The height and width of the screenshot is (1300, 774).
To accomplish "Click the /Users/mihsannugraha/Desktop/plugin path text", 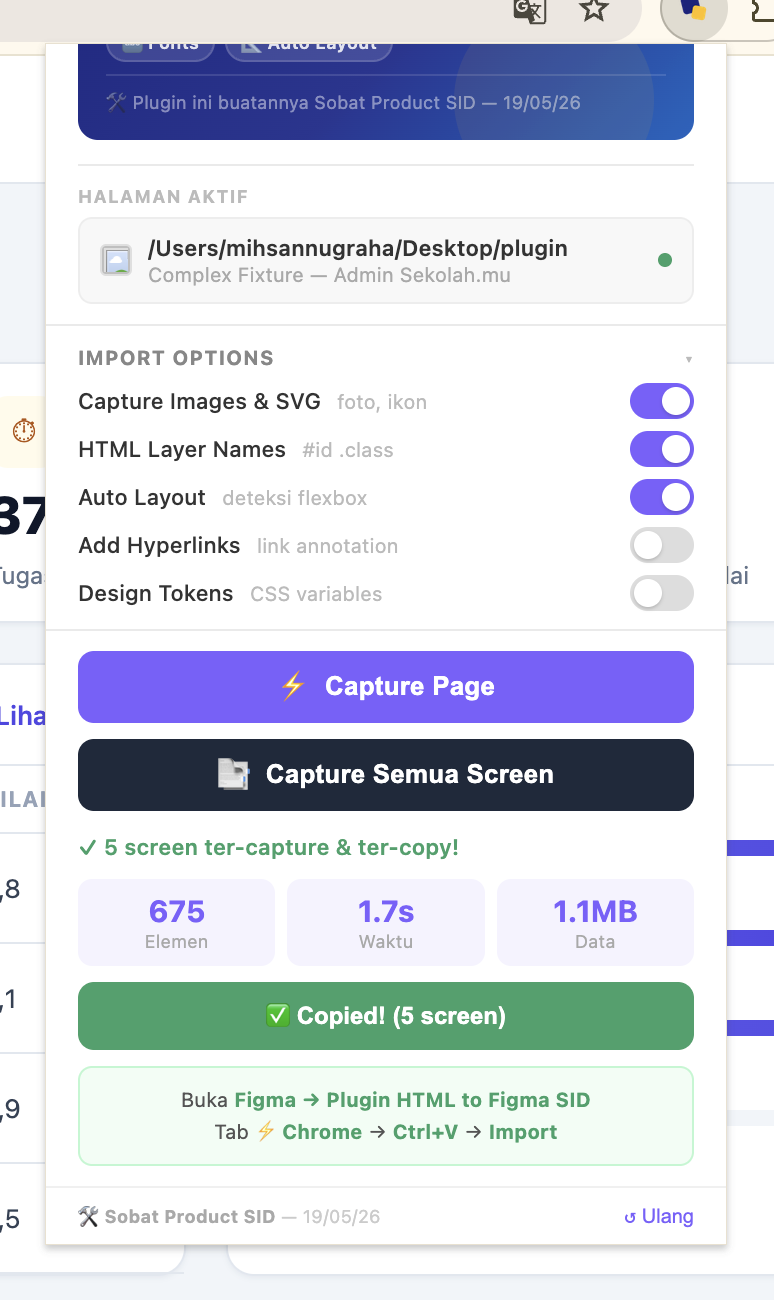I will pyautogui.click(x=358, y=248).
